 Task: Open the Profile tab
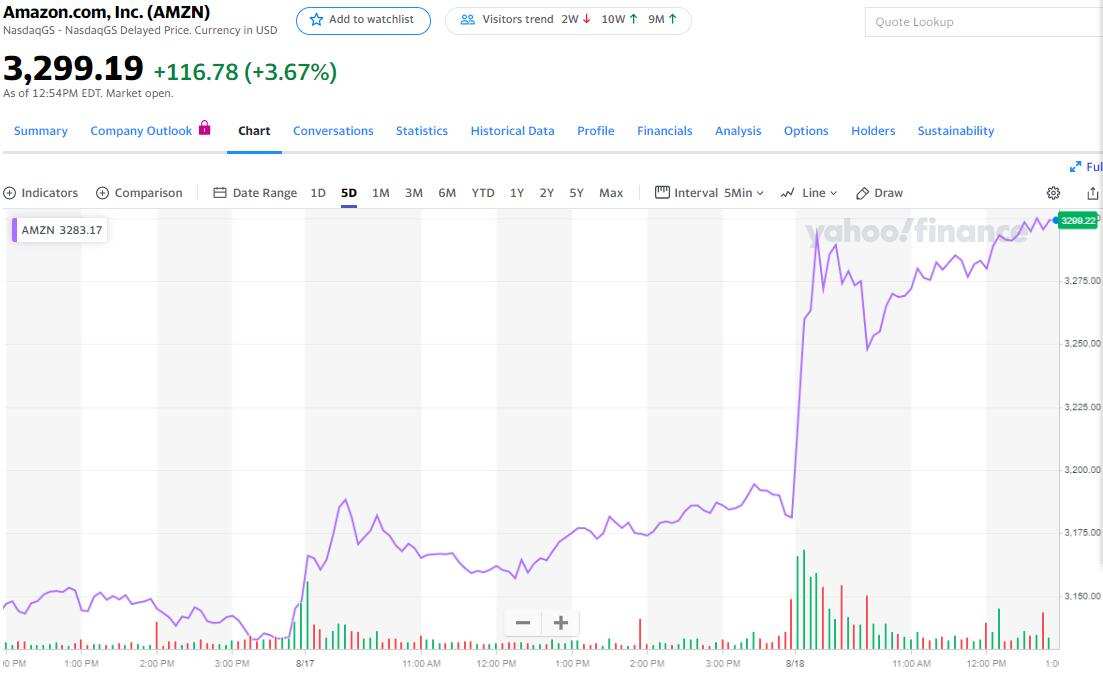596,131
